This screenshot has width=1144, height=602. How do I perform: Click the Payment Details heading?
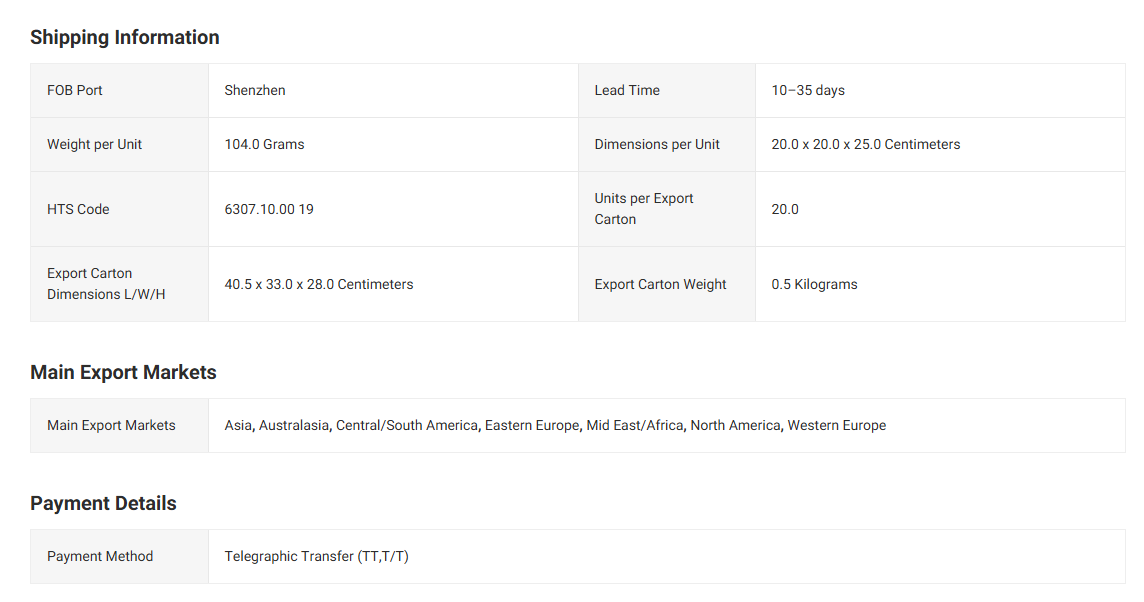(x=103, y=504)
